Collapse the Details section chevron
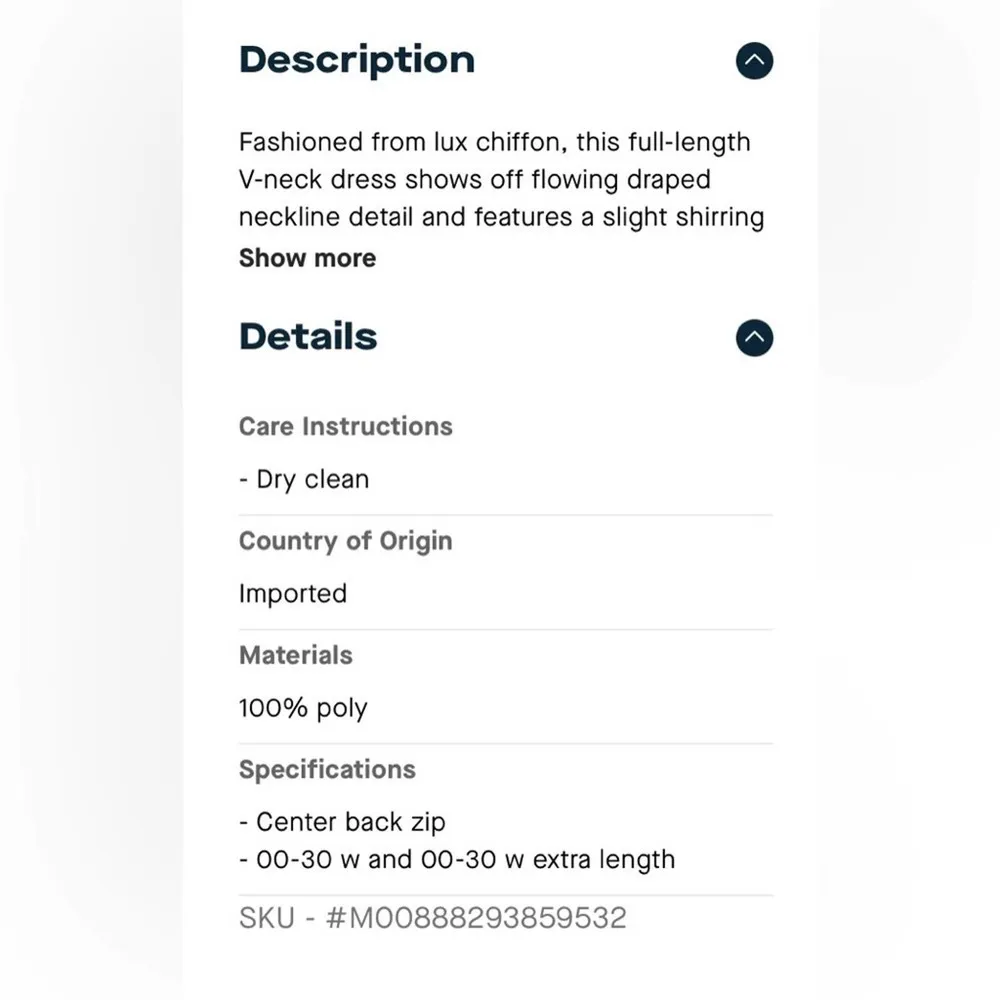The height and width of the screenshot is (1000, 1000). 755,338
